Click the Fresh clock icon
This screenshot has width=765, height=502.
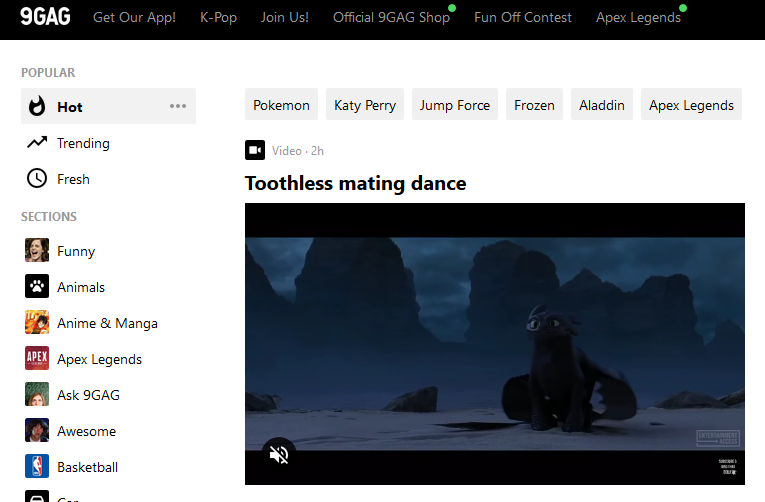coord(37,179)
